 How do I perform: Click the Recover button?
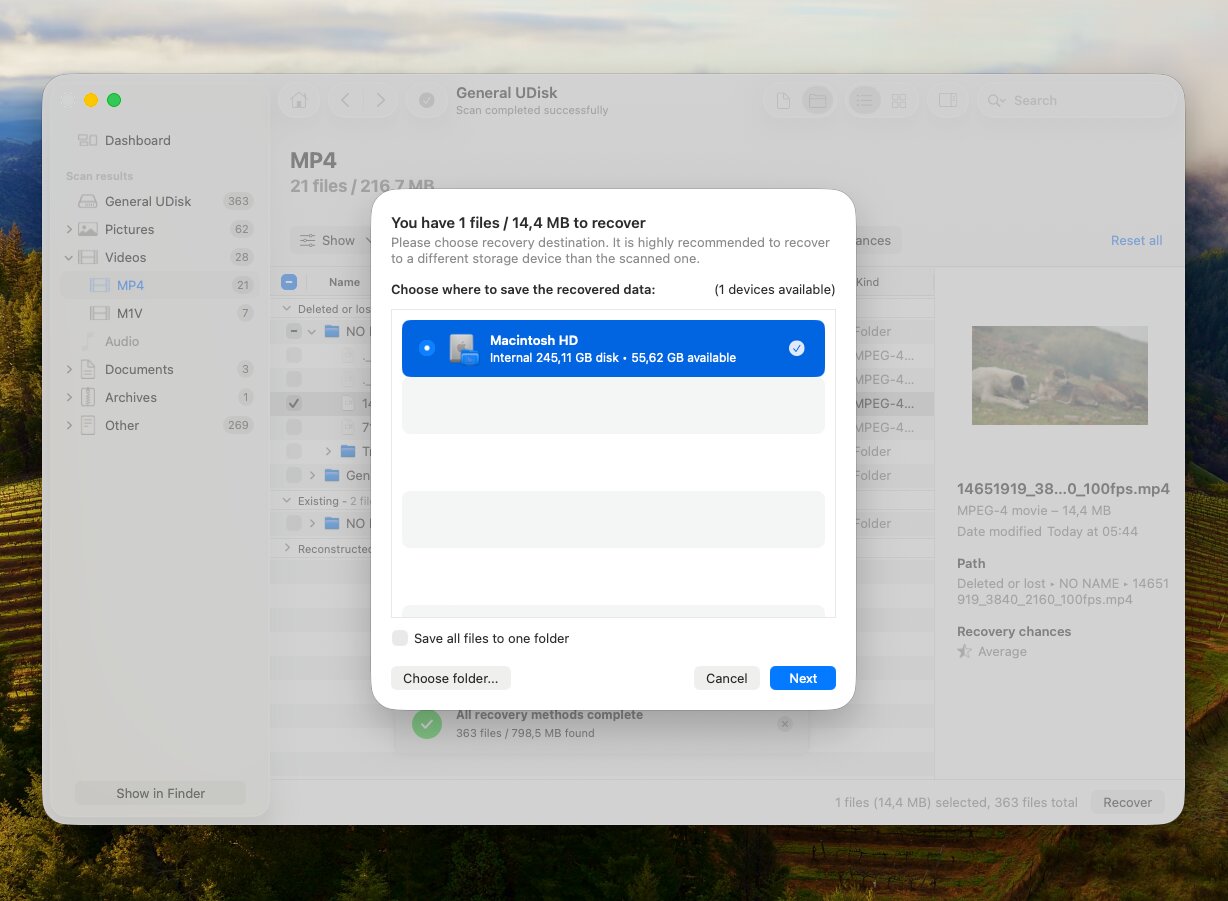[1128, 802]
